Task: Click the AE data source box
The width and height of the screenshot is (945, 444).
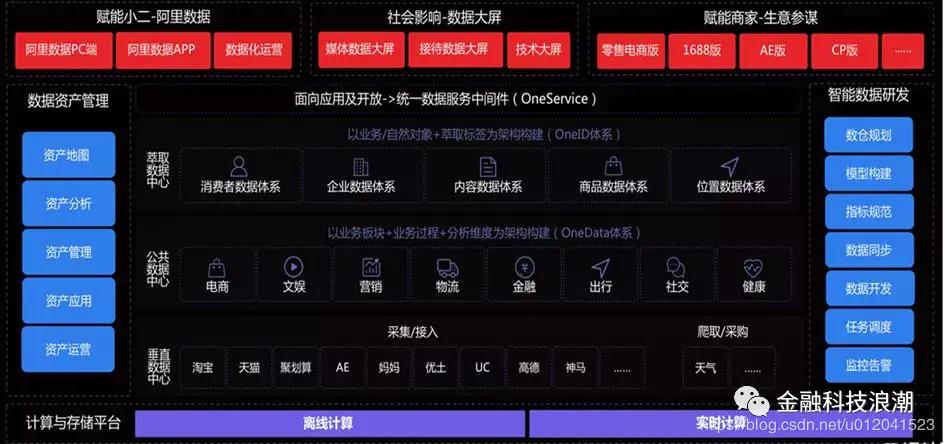Action: click(x=342, y=367)
